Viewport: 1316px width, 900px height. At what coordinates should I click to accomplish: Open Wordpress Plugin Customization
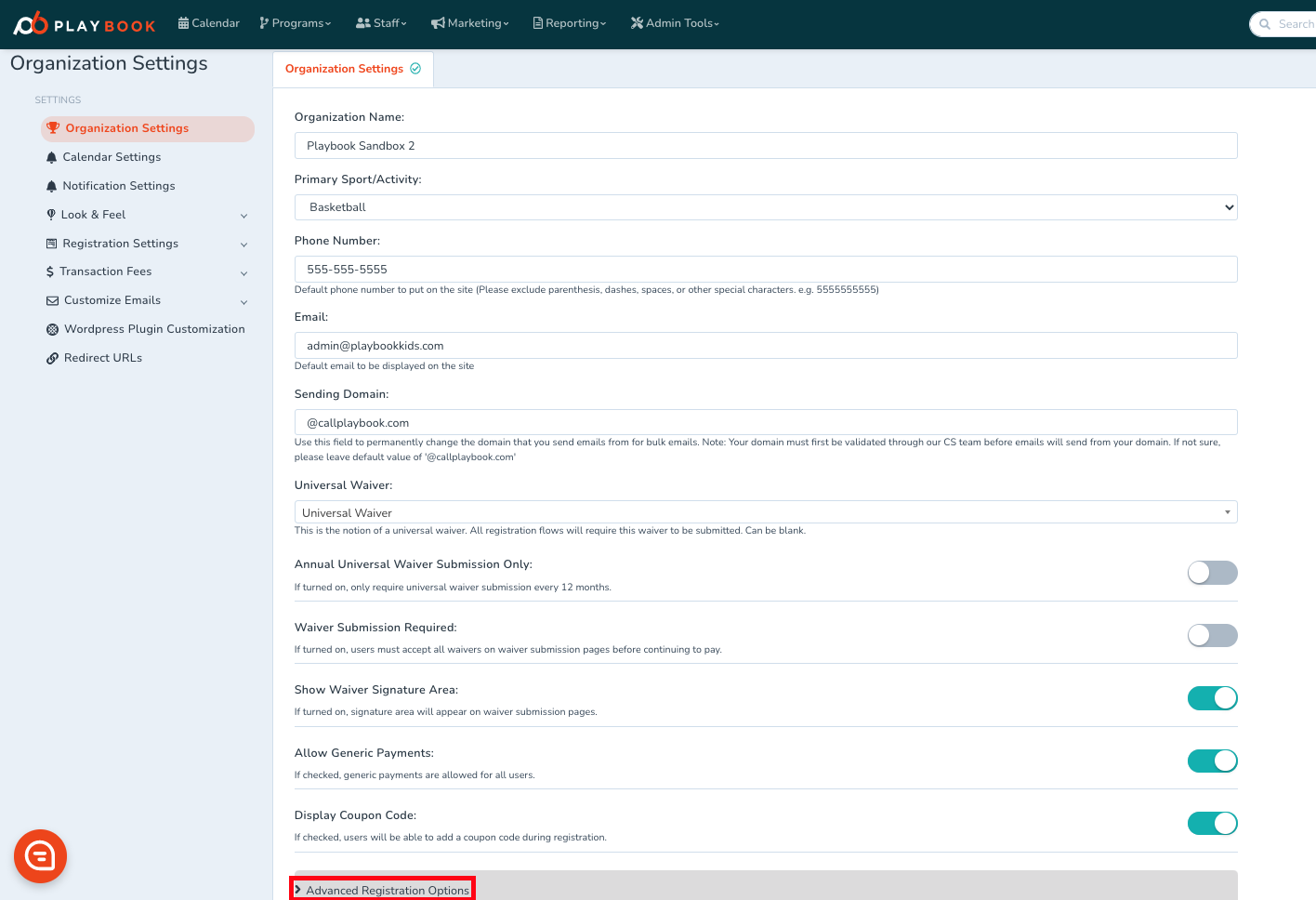point(154,329)
